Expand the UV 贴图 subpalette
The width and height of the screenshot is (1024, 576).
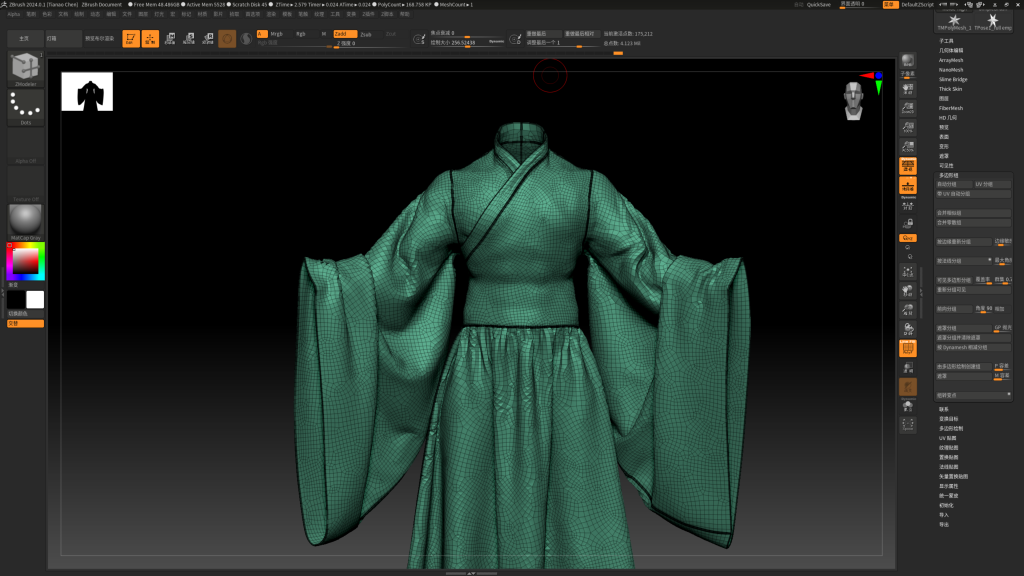(948, 438)
